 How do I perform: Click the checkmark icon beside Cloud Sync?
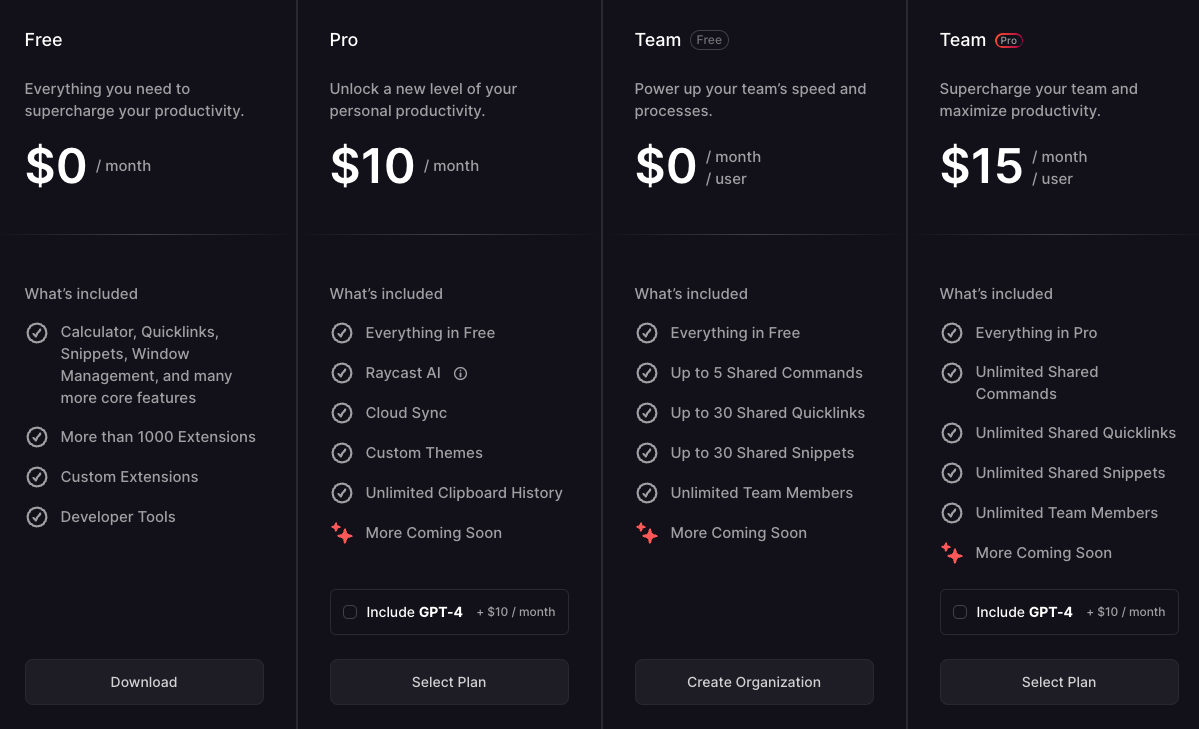pyautogui.click(x=342, y=413)
